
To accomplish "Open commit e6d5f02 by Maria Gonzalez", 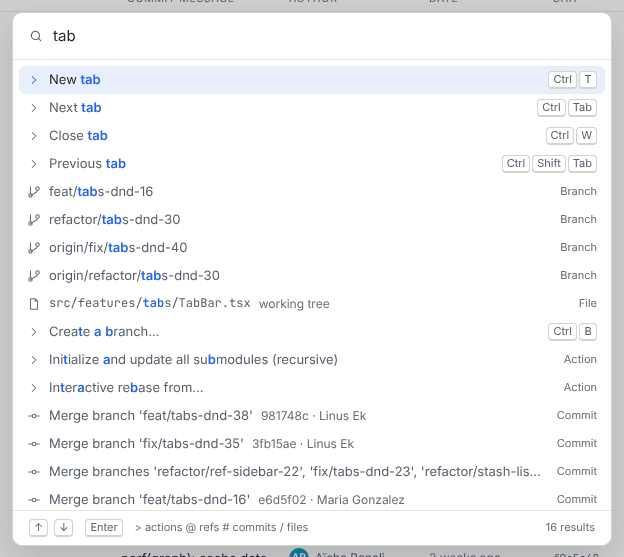I will 312,500.
